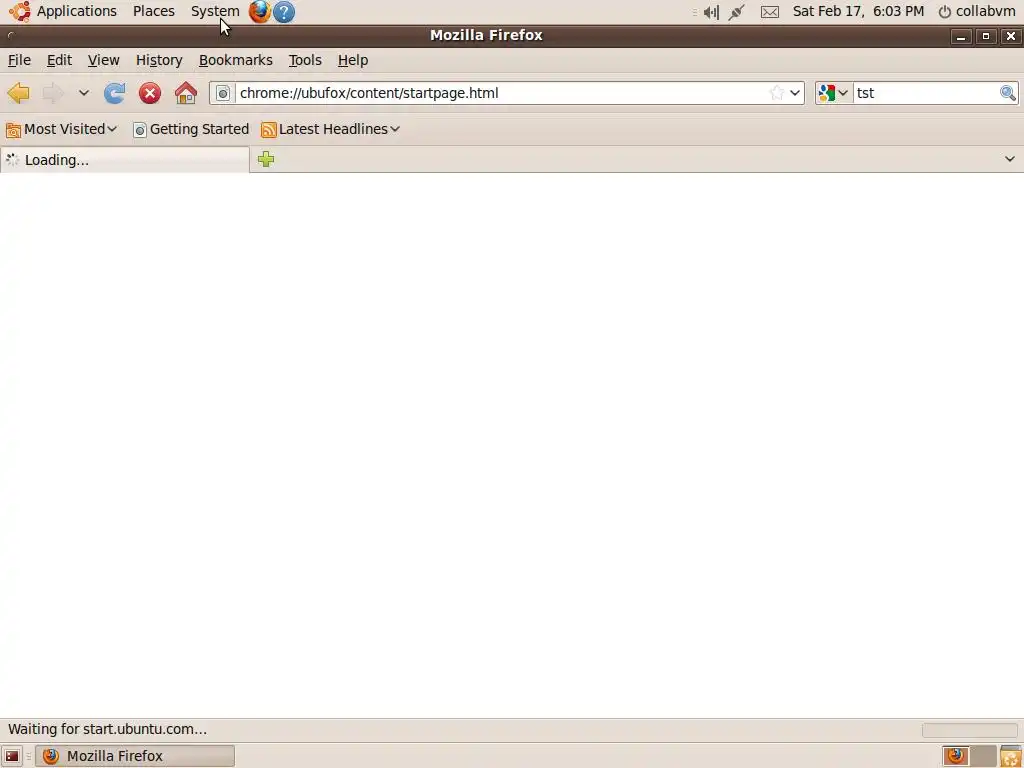Open the Help menu
This screenshot has height=768, width=1024.
point(353,60)
